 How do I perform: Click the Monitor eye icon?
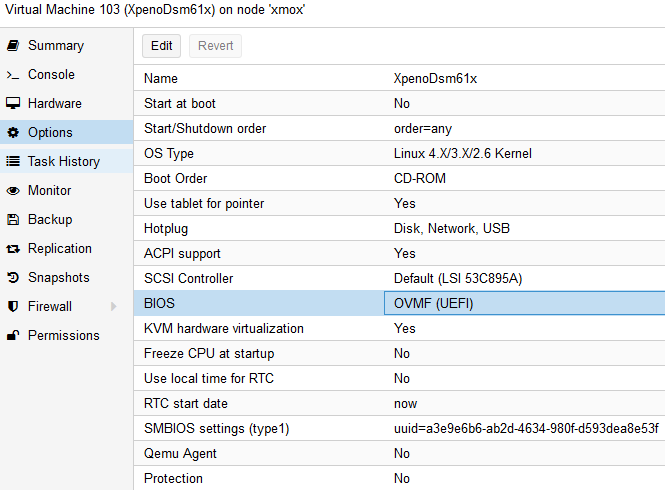tap(13, 191)
